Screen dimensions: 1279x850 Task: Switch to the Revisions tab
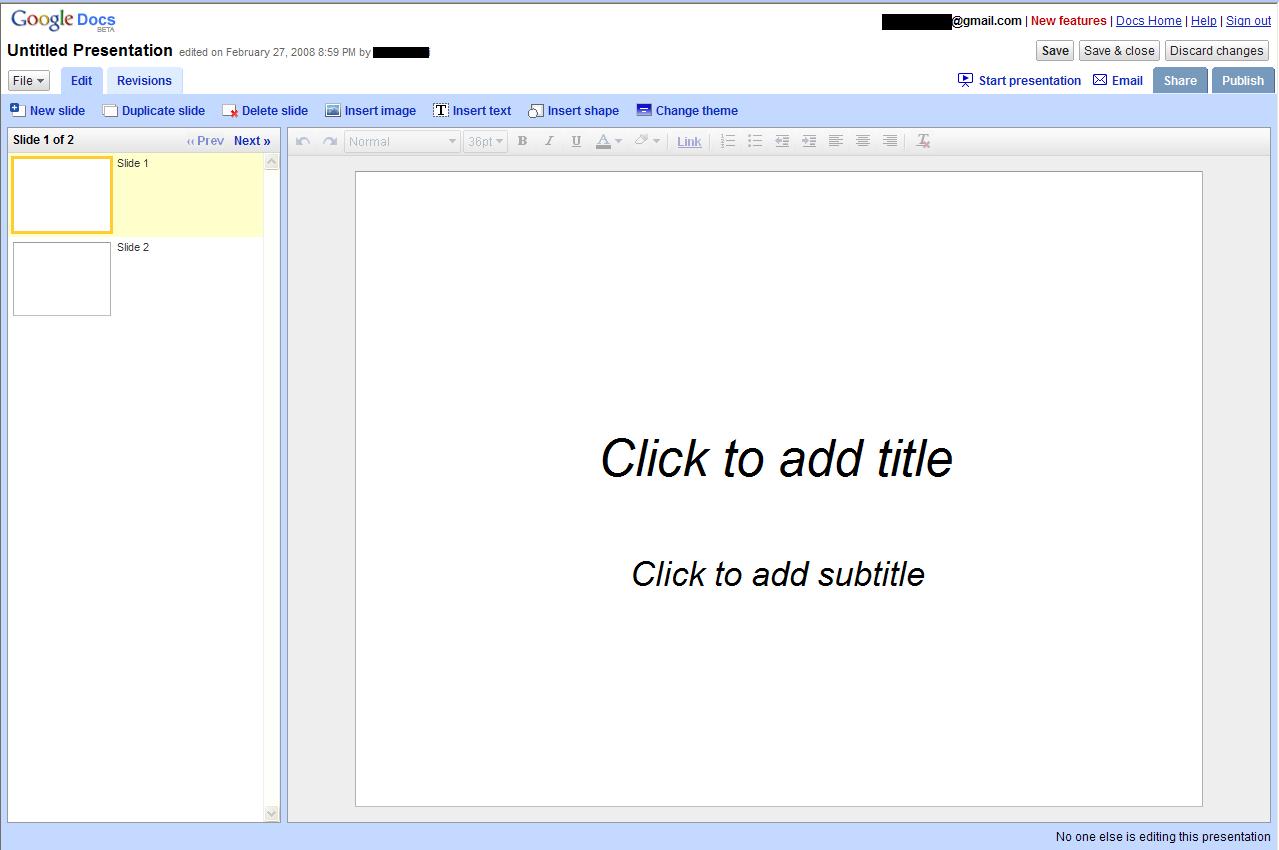click(x=144, y=81)
